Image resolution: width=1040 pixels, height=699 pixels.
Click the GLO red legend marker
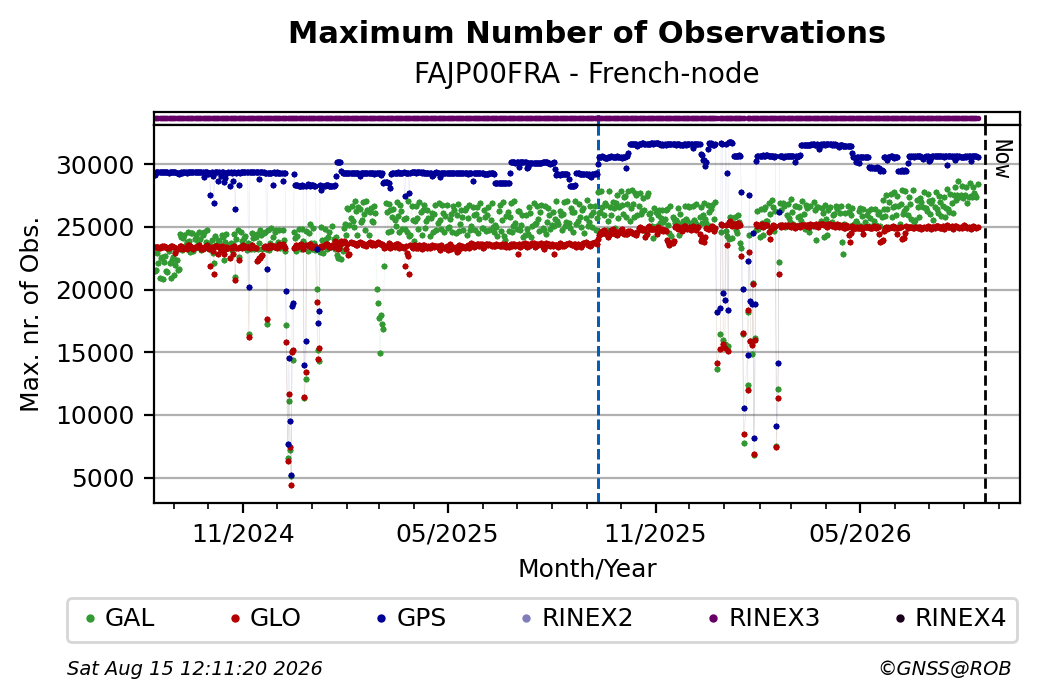[235, 619]
